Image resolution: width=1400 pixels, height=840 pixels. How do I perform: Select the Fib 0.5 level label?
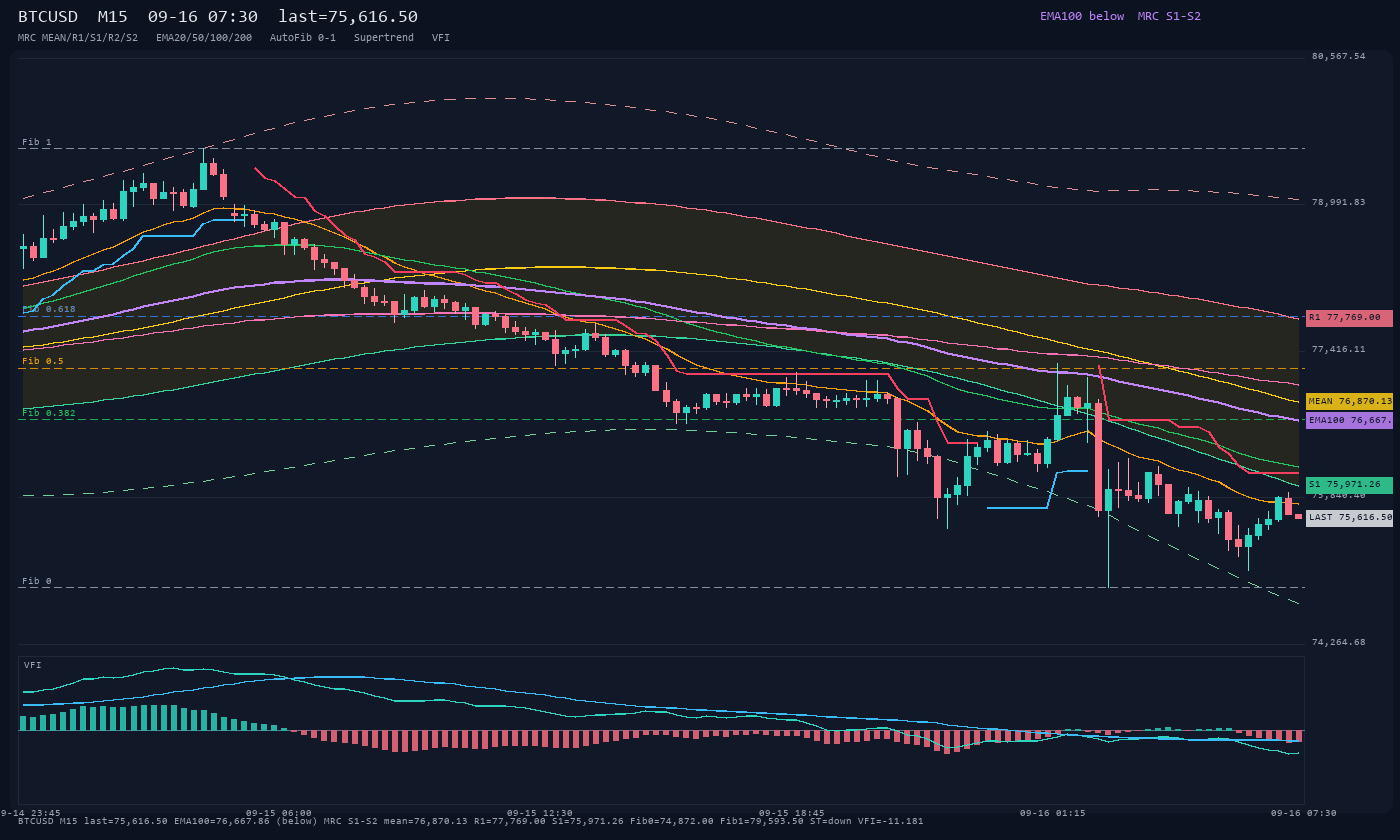click(x=43, y=361)
